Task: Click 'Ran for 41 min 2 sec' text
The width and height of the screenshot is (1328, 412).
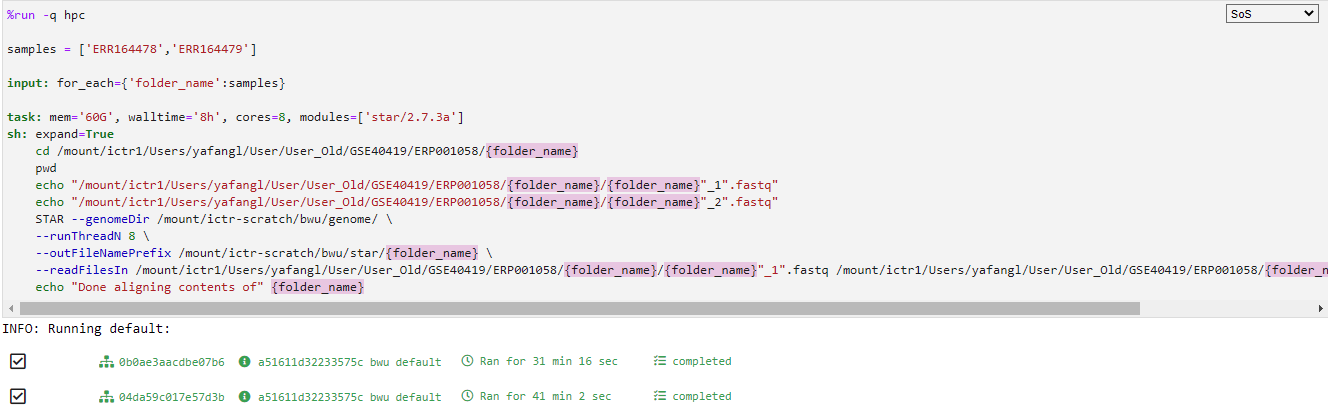Action: click(x=545, y=396)
